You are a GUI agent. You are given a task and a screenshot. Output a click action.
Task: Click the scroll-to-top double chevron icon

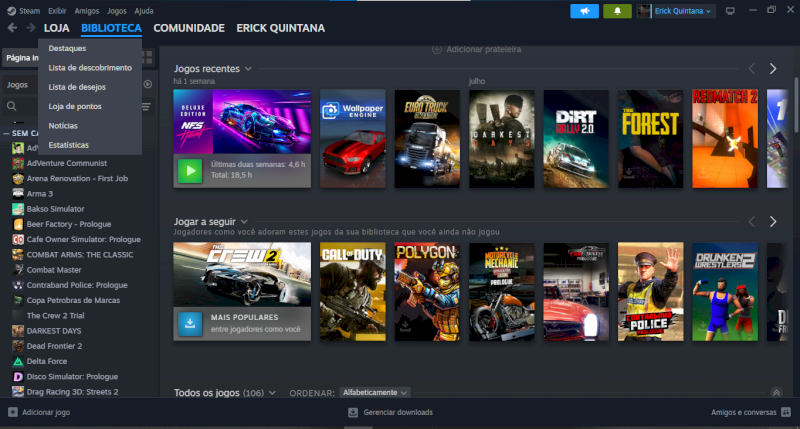(776, 392)
